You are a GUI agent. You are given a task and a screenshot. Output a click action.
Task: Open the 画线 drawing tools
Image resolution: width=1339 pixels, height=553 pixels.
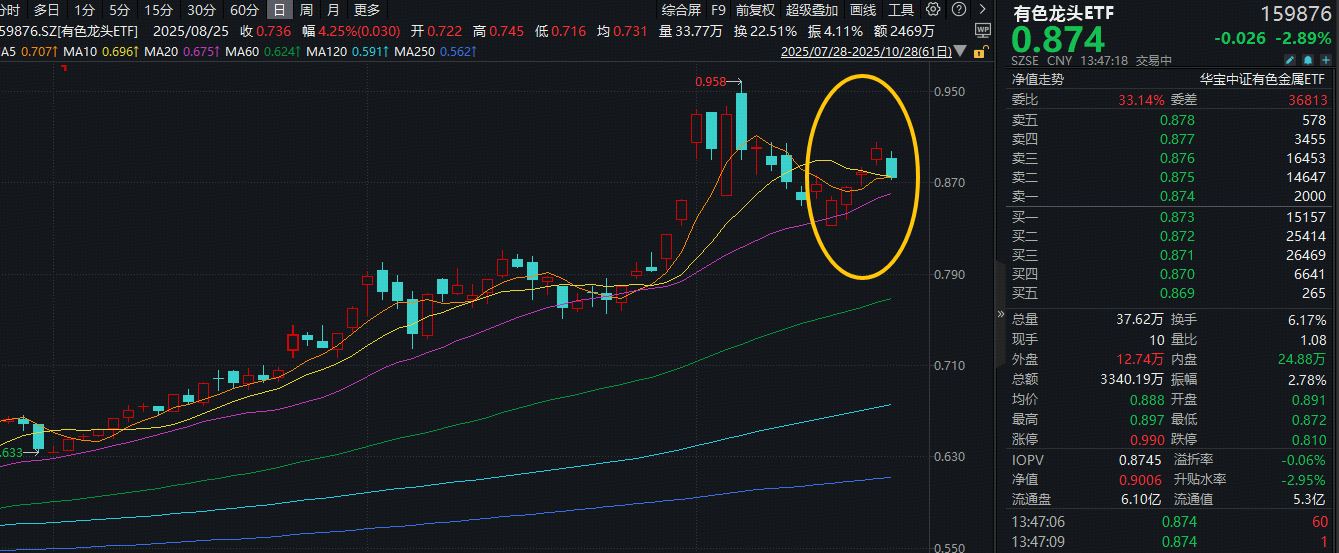863,10
